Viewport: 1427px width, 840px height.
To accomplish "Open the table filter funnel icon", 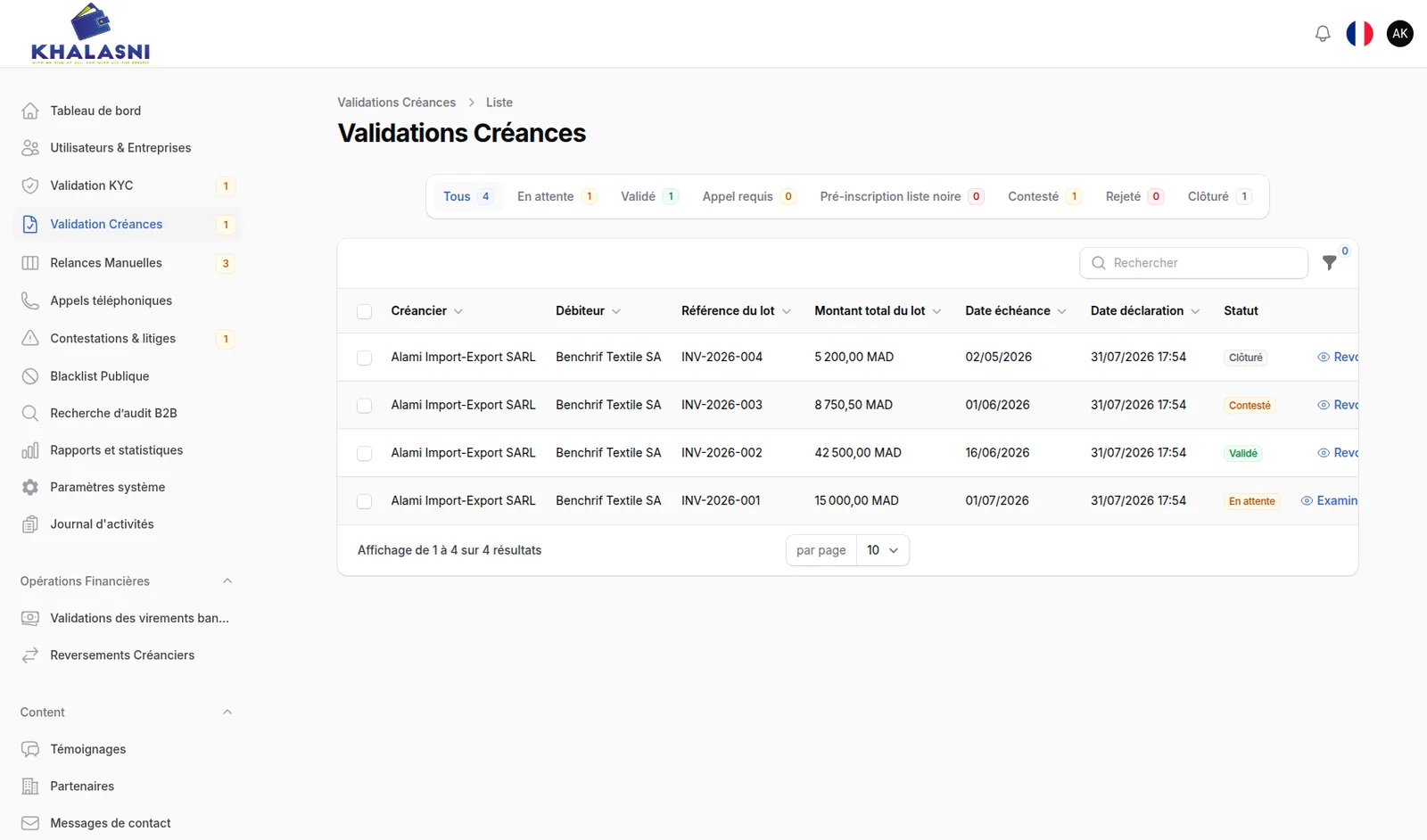I will [1329, 263].
